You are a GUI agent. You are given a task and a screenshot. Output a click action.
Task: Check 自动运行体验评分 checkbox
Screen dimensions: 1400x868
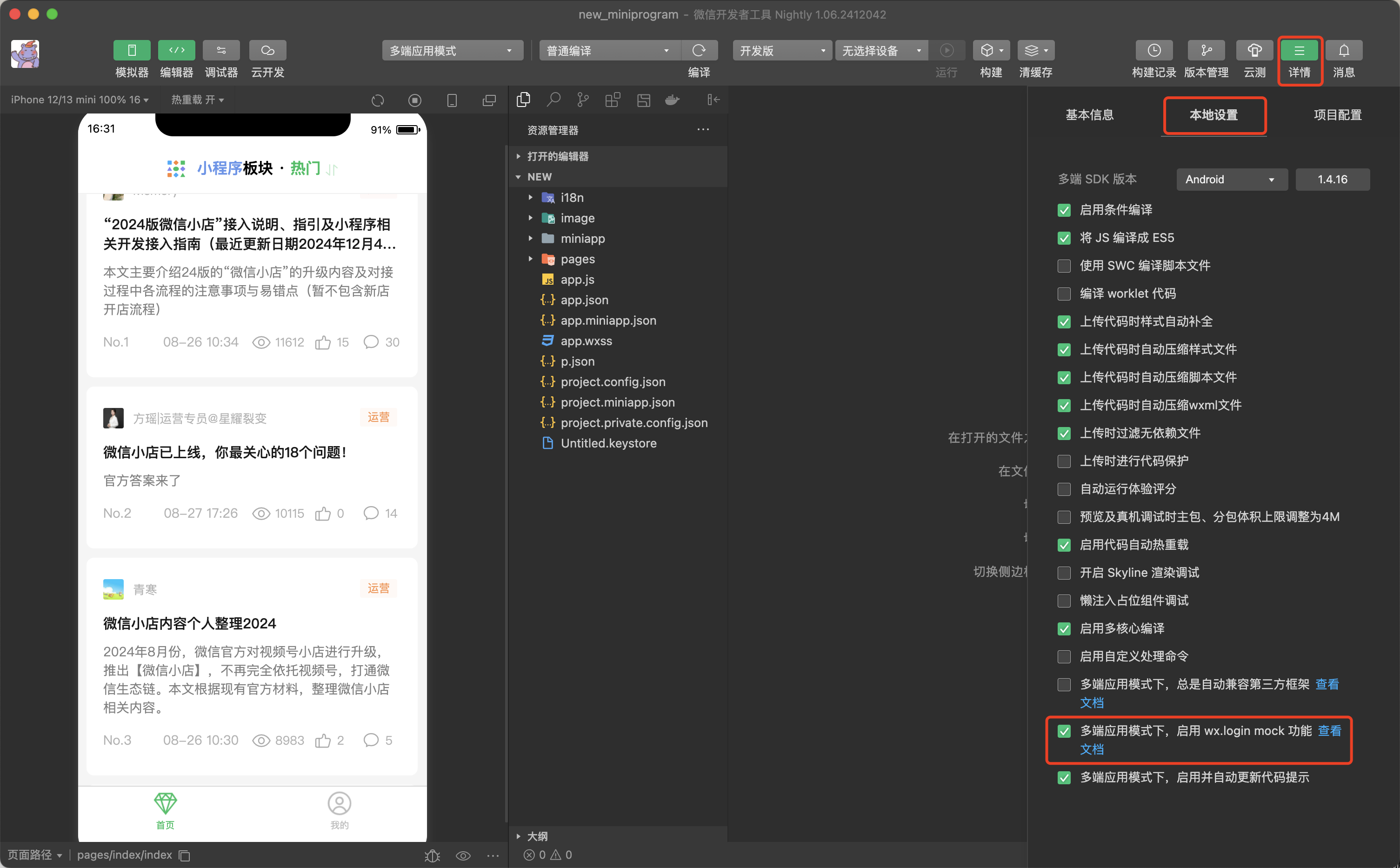[1064, 489]
